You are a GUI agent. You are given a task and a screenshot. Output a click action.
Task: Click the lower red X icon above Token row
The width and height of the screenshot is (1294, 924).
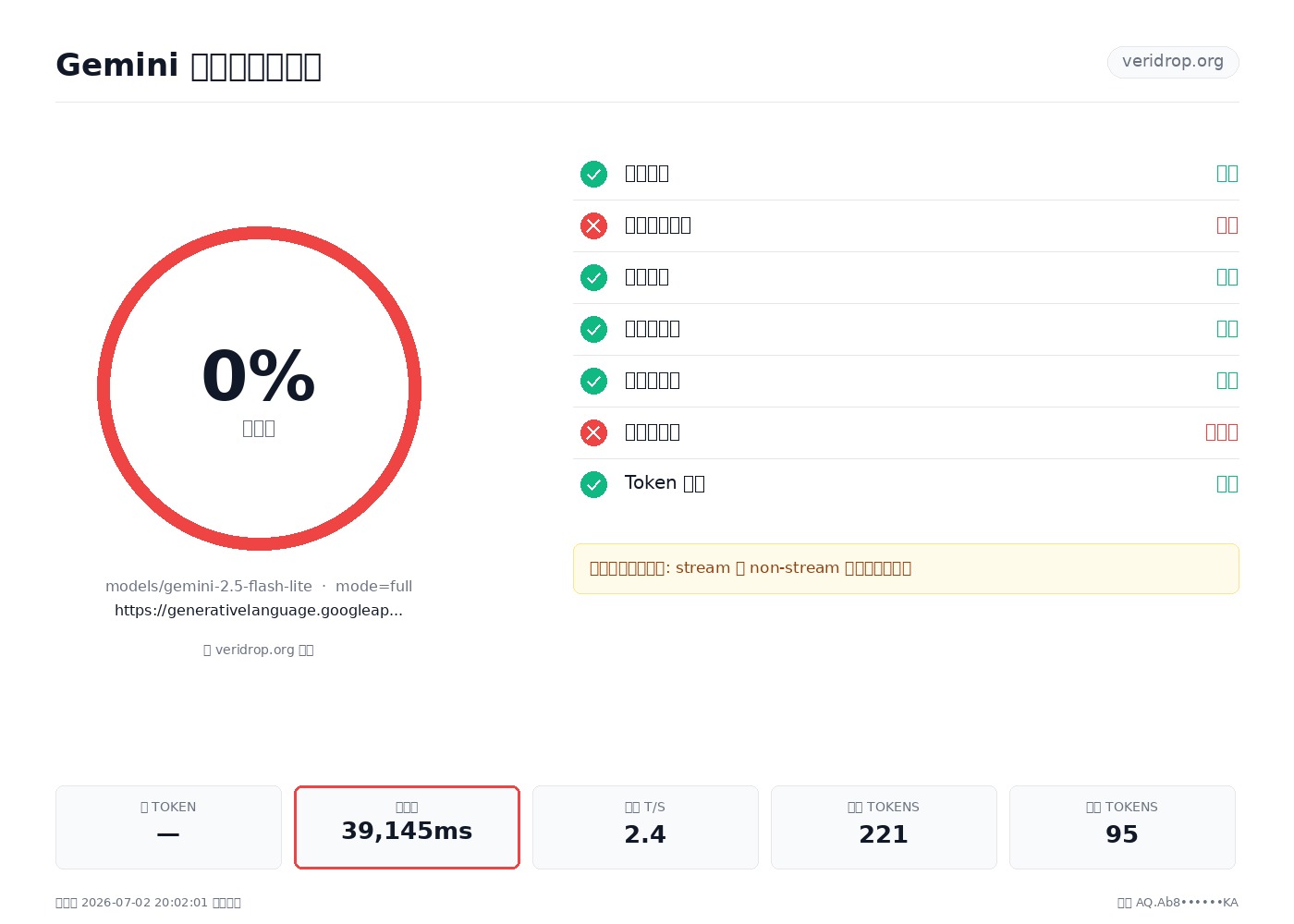coord(593,432)
